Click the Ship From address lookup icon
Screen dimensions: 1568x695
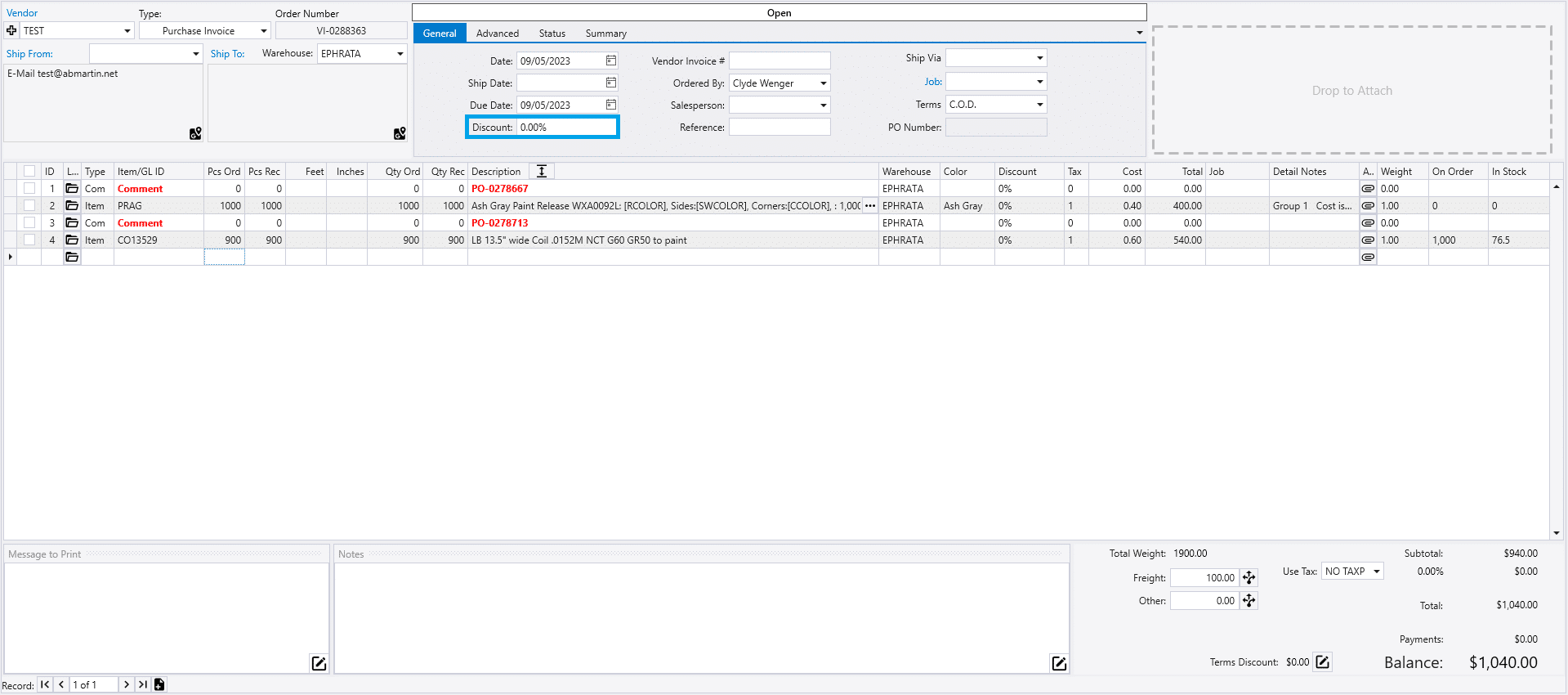pyautogui.click(x=195, y=133)
